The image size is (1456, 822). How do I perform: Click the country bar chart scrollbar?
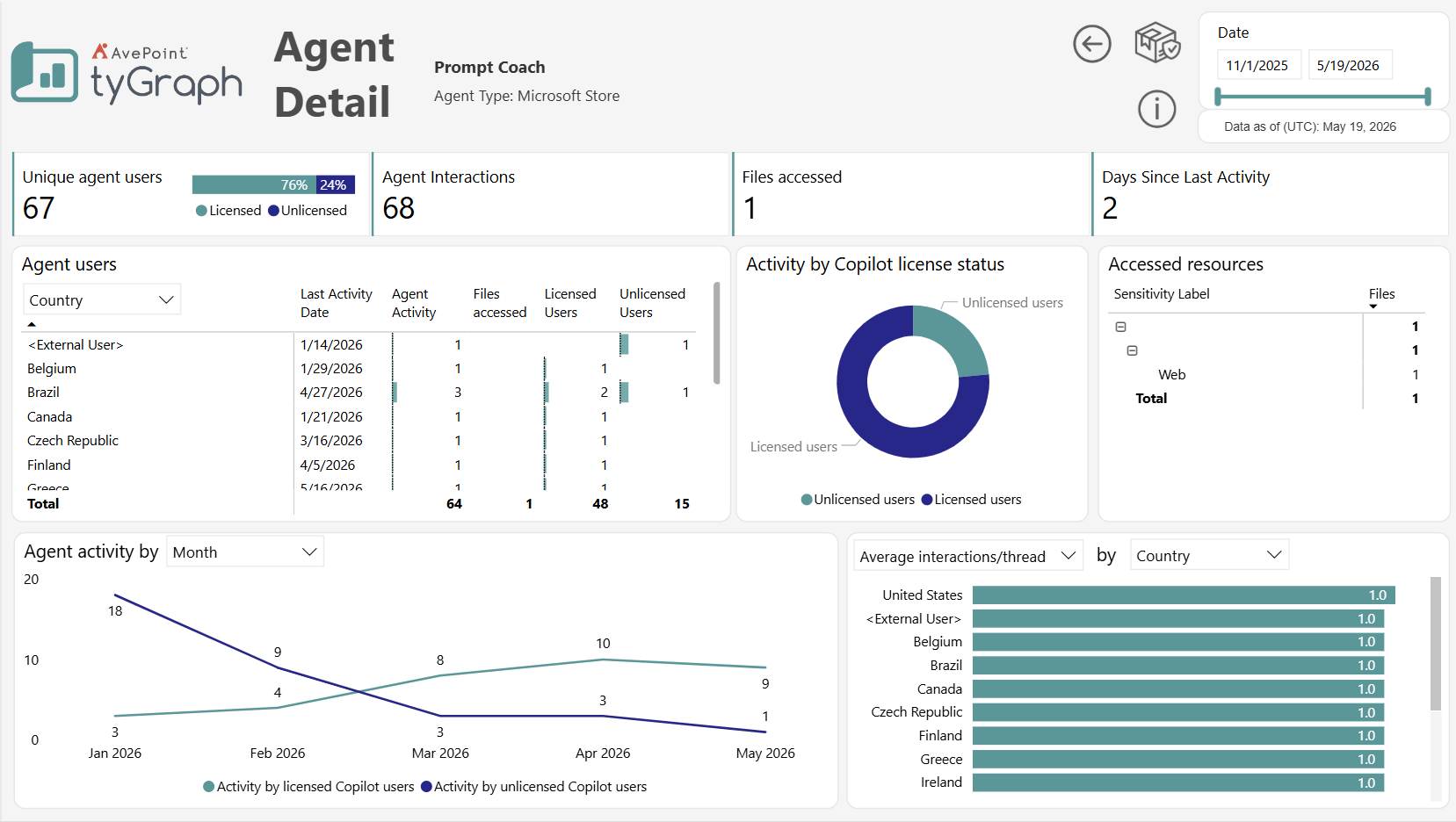pyautogui.click(x=1436, y=643)
